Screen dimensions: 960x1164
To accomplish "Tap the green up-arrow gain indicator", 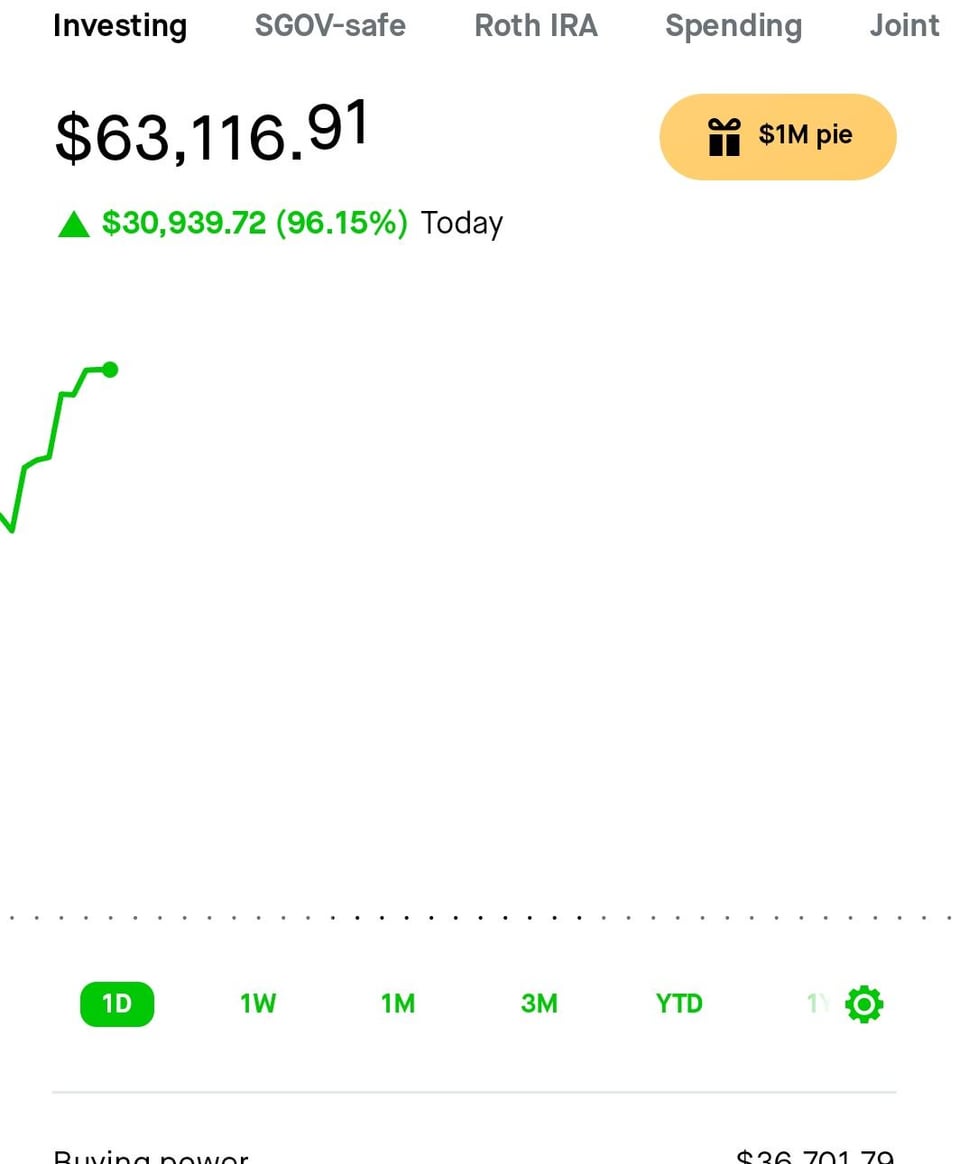I will point(74,224).
